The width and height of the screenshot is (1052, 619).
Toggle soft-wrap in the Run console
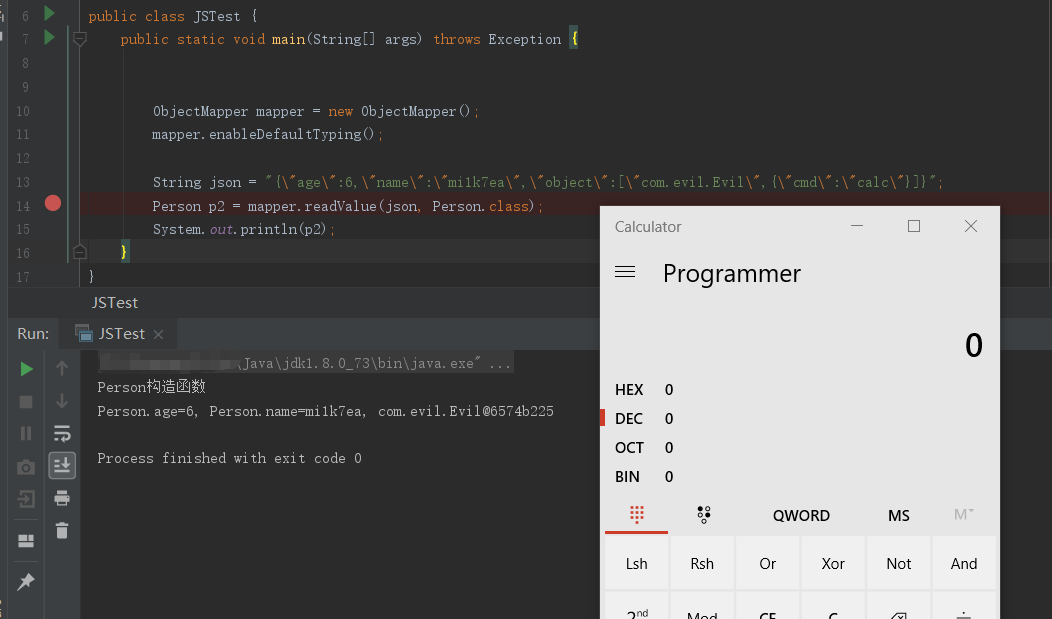(62, 433)
